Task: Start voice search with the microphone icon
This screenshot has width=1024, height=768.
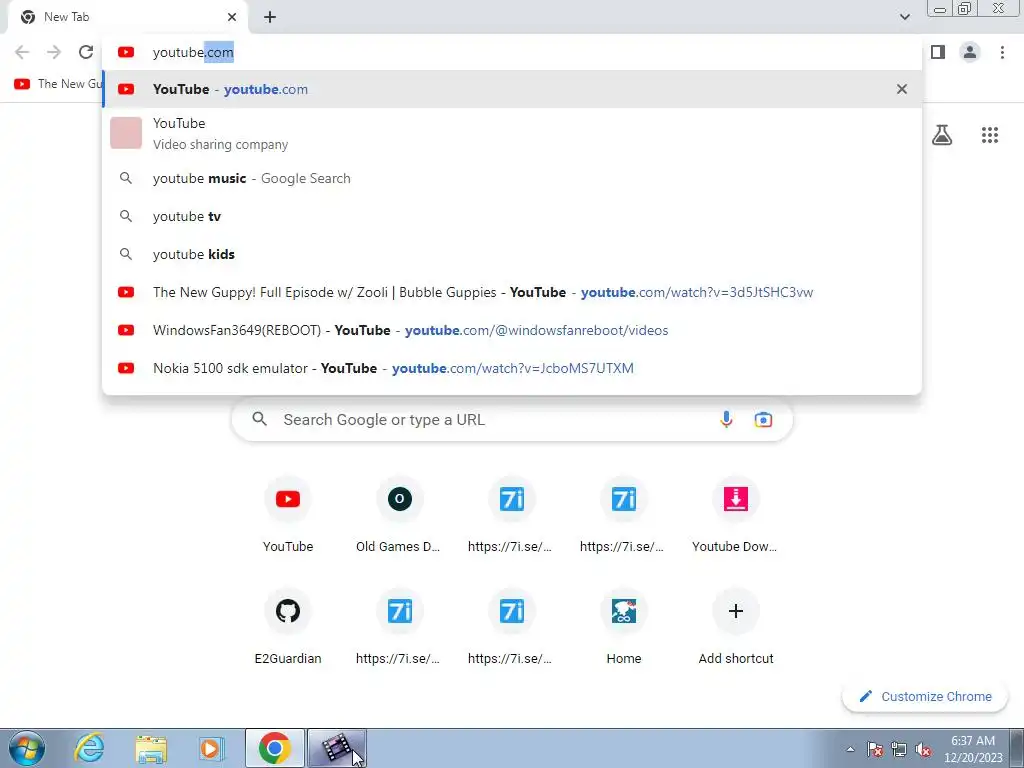Action: click(x=726, y=419)
